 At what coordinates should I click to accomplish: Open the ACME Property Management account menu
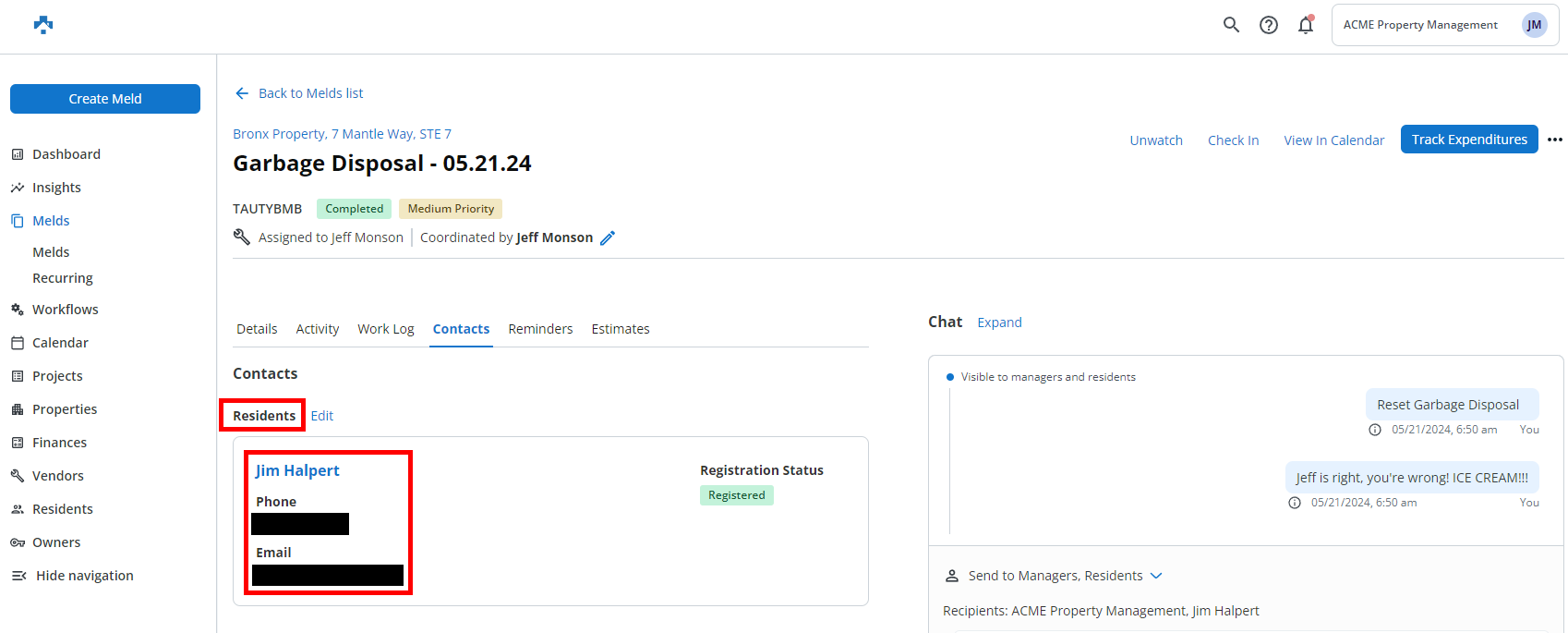(x=1419, y=25)
